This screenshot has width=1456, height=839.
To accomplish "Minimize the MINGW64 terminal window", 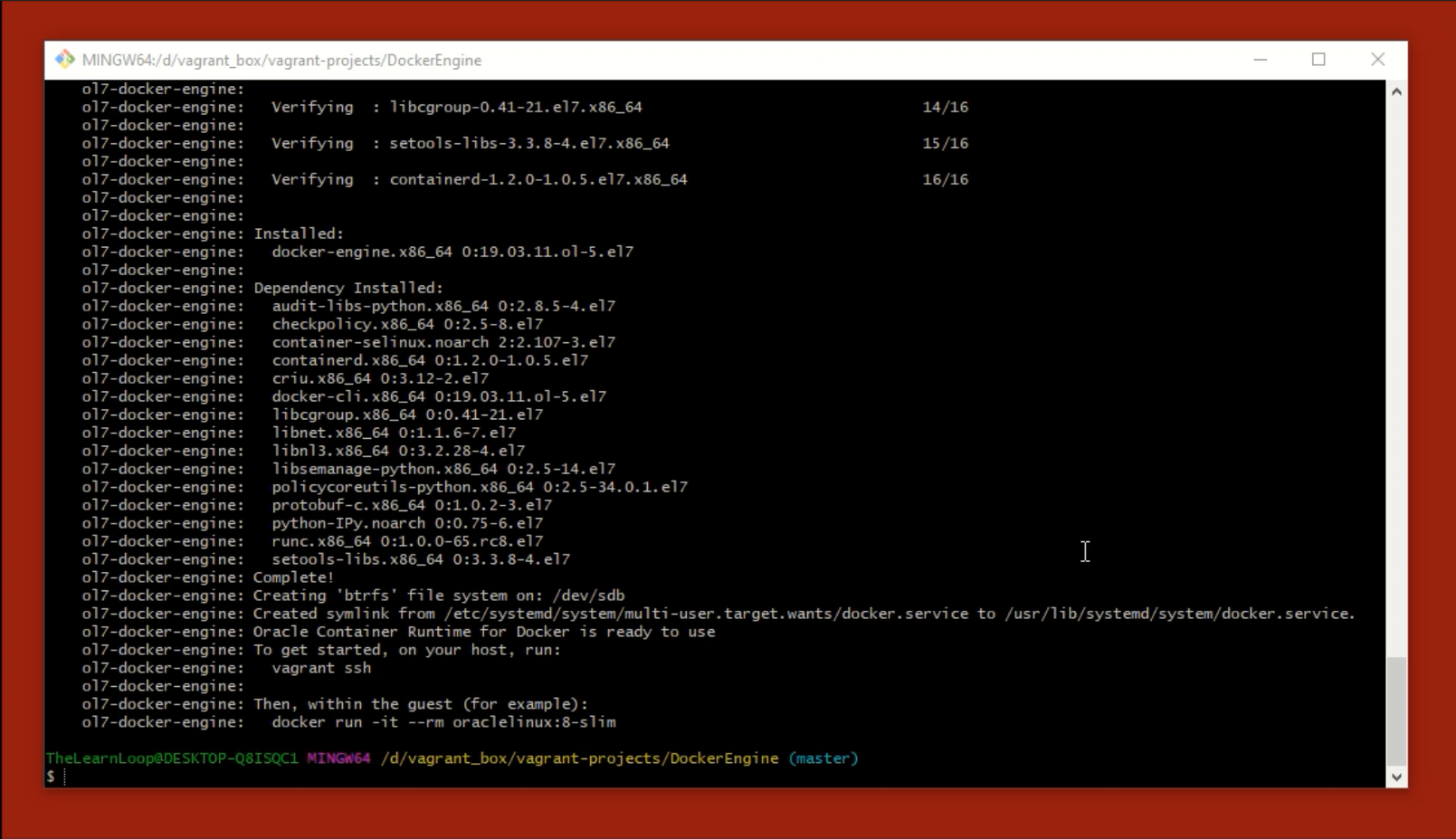I will [x=1260, y=60].
